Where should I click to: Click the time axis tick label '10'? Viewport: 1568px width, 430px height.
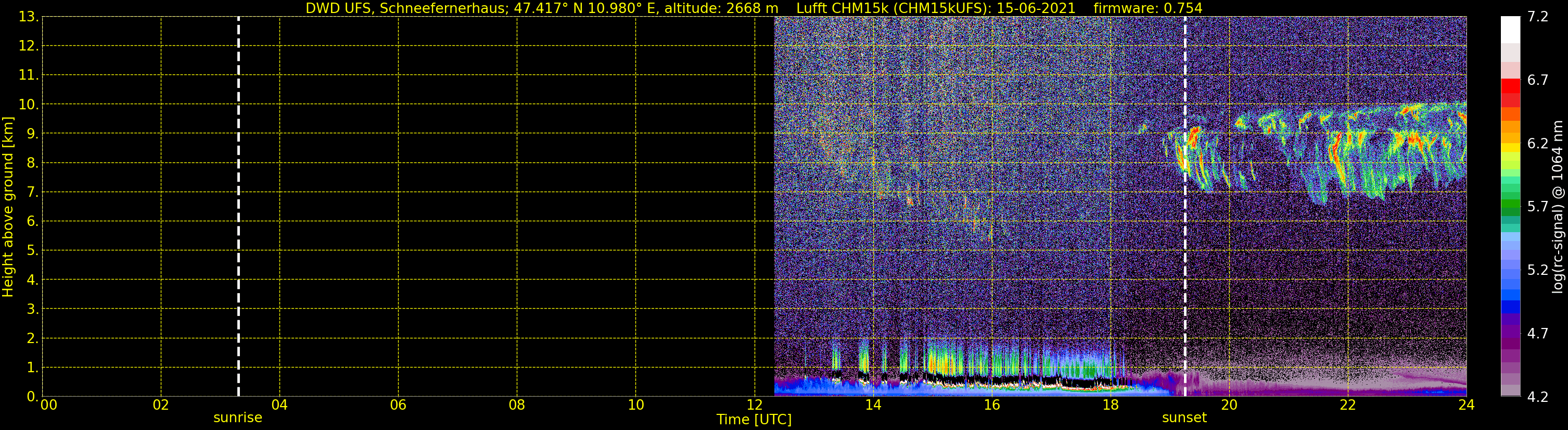[635, 405]
